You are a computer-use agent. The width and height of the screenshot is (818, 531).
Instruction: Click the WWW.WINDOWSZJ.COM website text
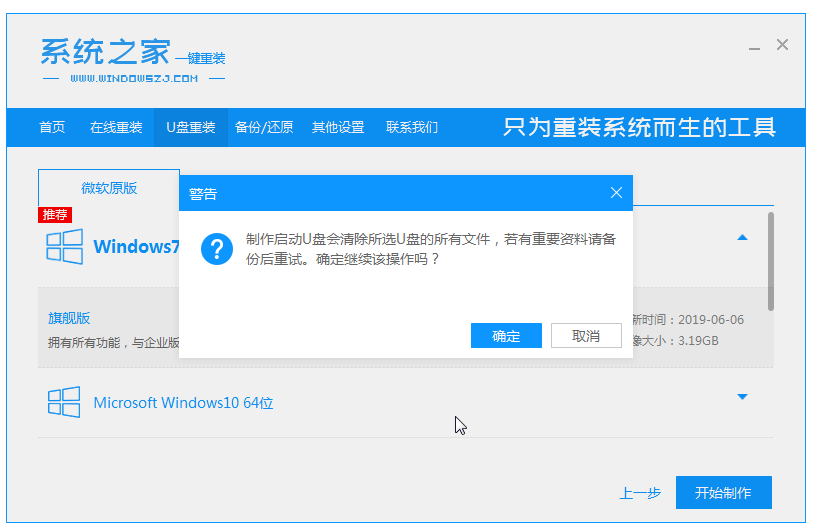(134, 79)
